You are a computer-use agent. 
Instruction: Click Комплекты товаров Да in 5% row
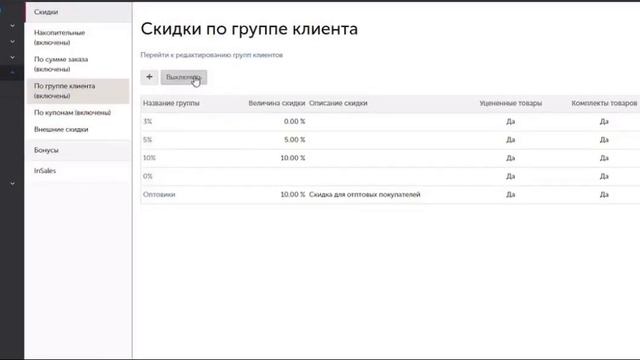coord(604,140)
